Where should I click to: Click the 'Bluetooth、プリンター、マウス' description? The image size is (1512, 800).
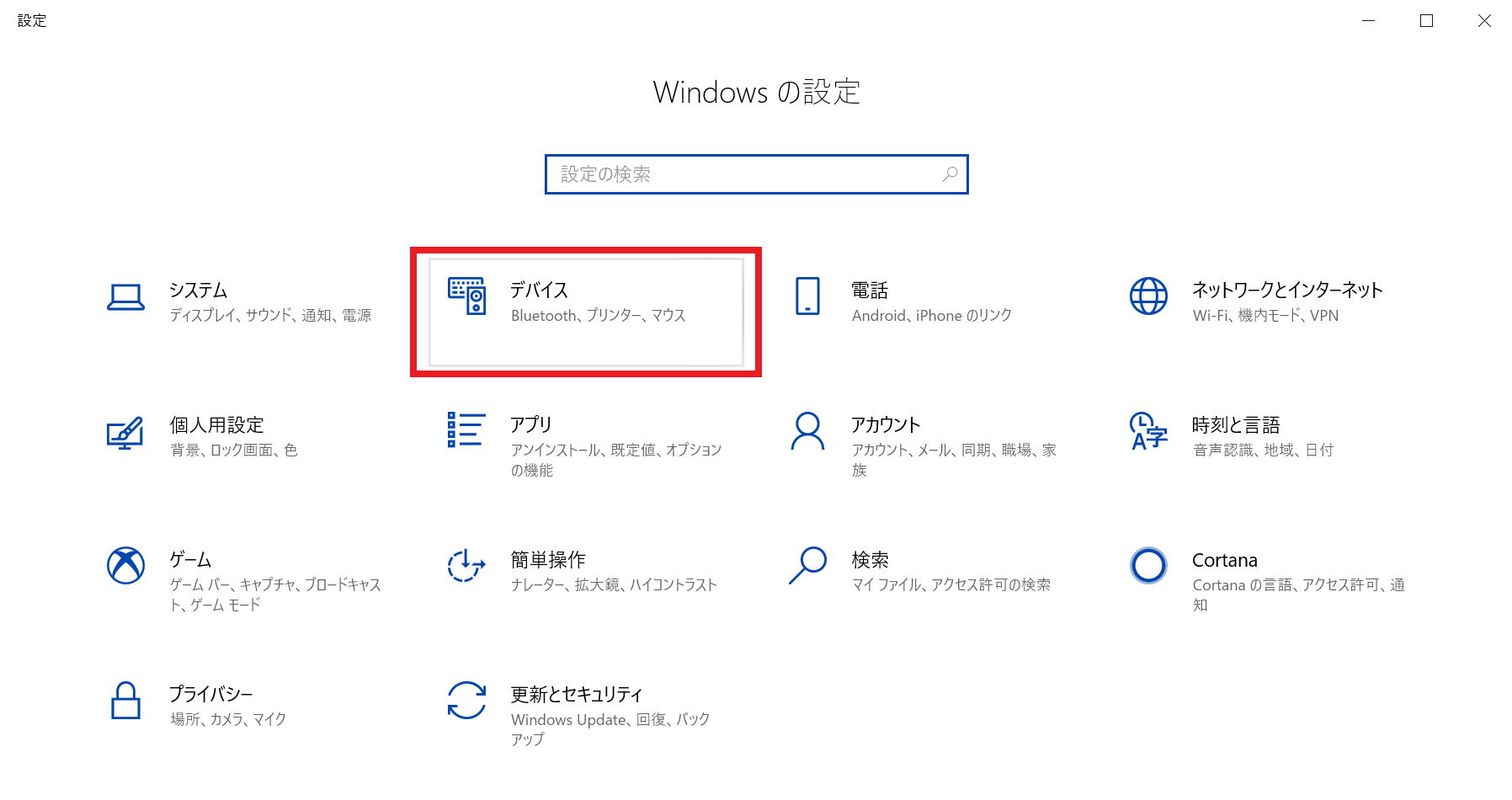[x=599, y=316]
